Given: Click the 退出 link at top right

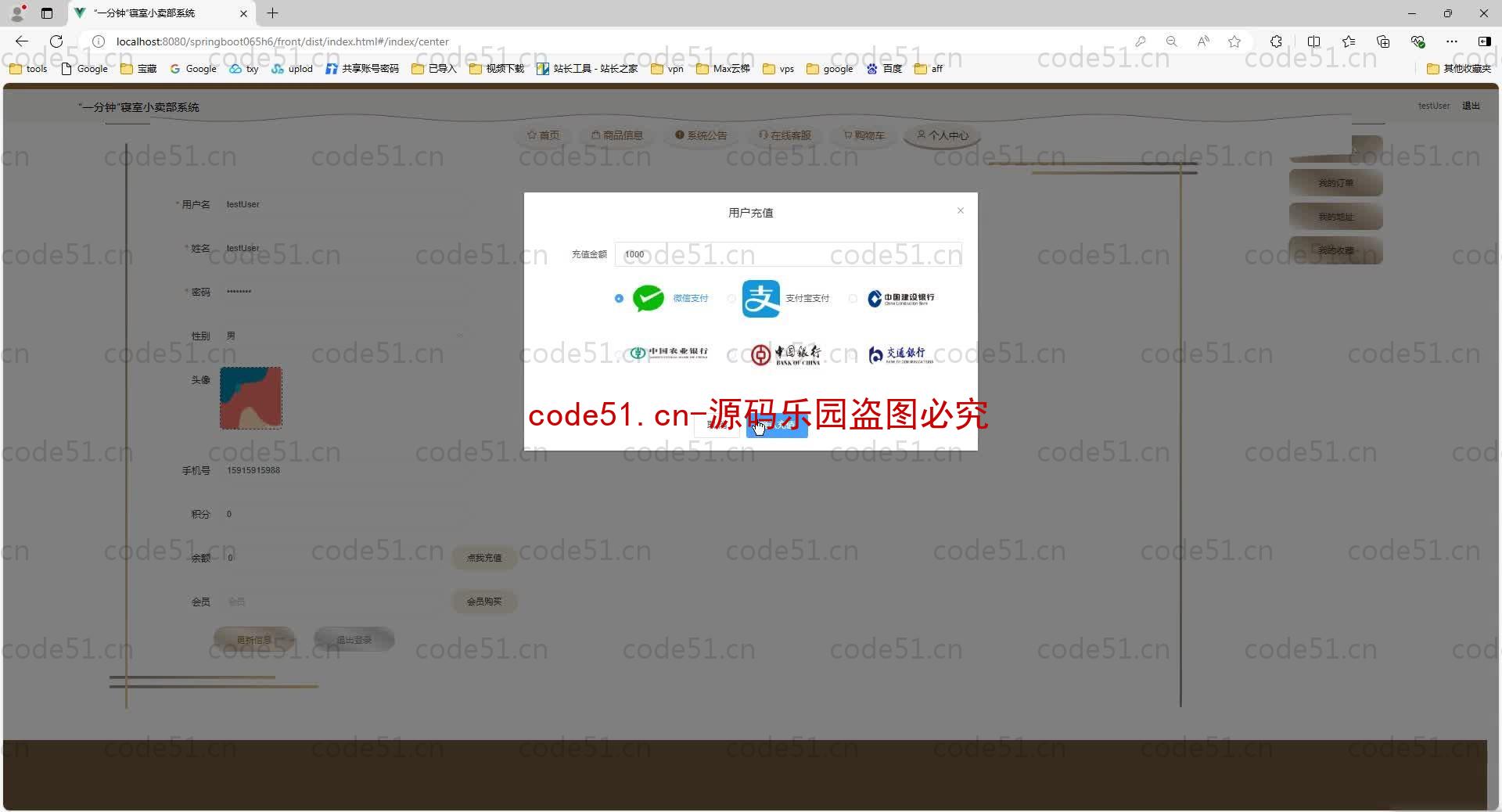Looking at the screenshot, I should [x=1471, y=106].
